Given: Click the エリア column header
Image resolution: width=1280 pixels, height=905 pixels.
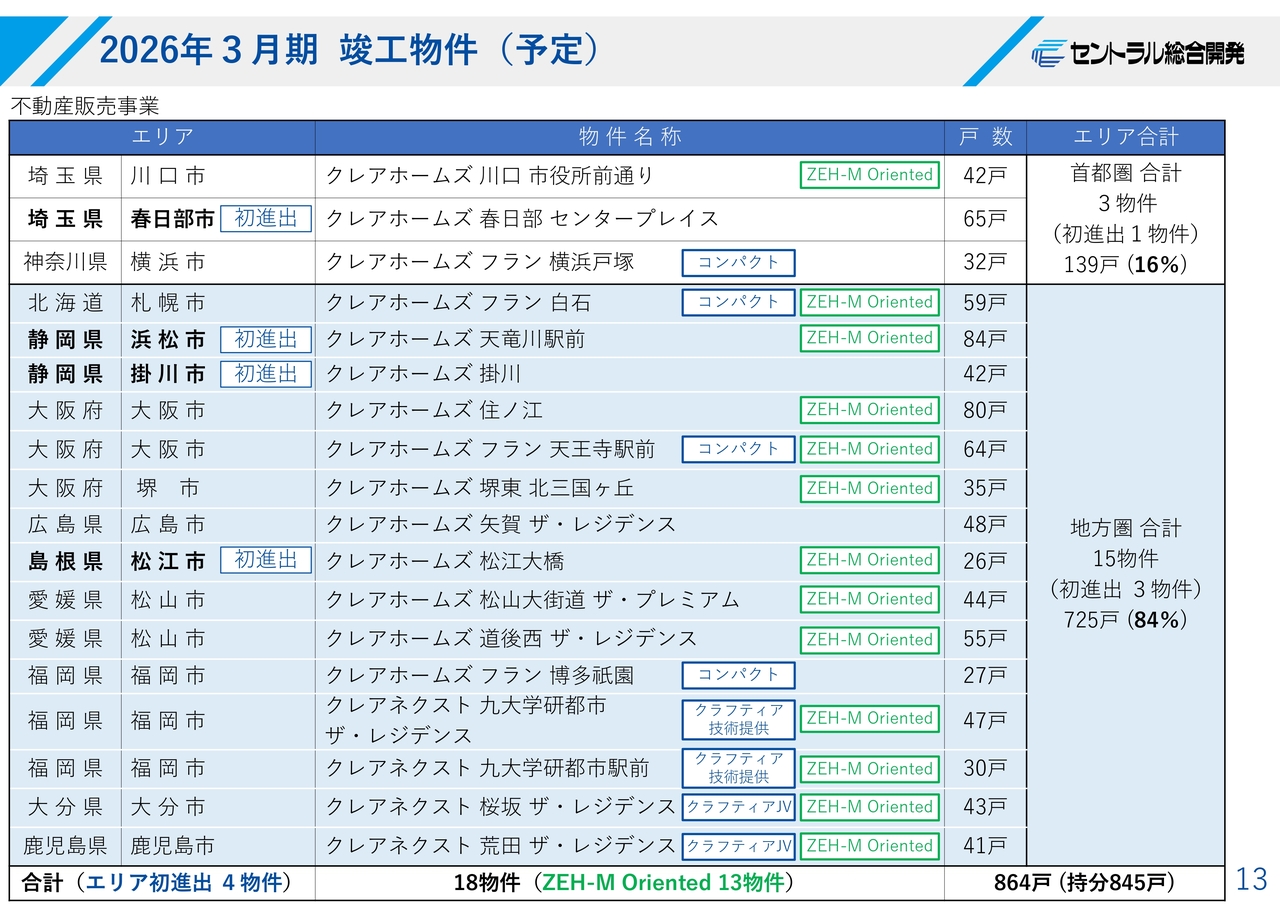Looking at the screenshot, I should [x=162, y=137].
